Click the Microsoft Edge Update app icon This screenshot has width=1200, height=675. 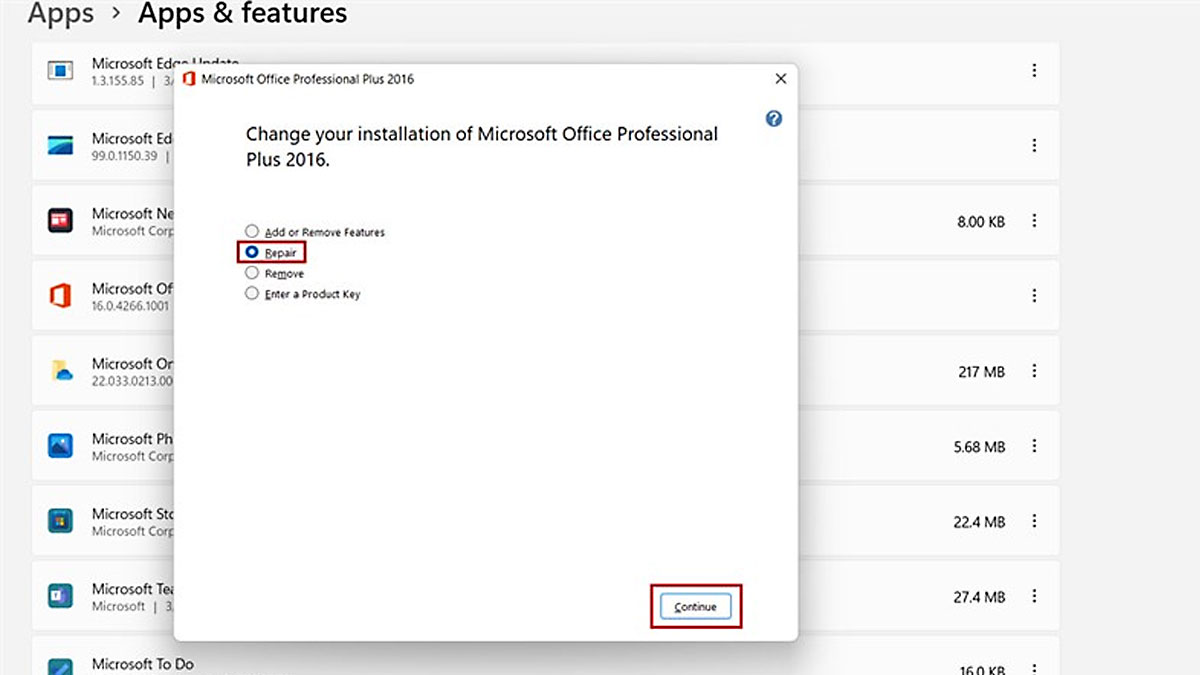[61, 71]
